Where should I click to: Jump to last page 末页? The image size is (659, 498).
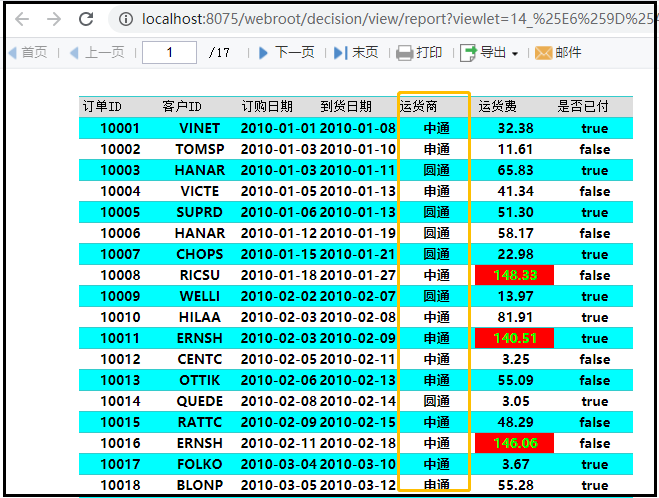pyautogui.click(x=356, y=53)
